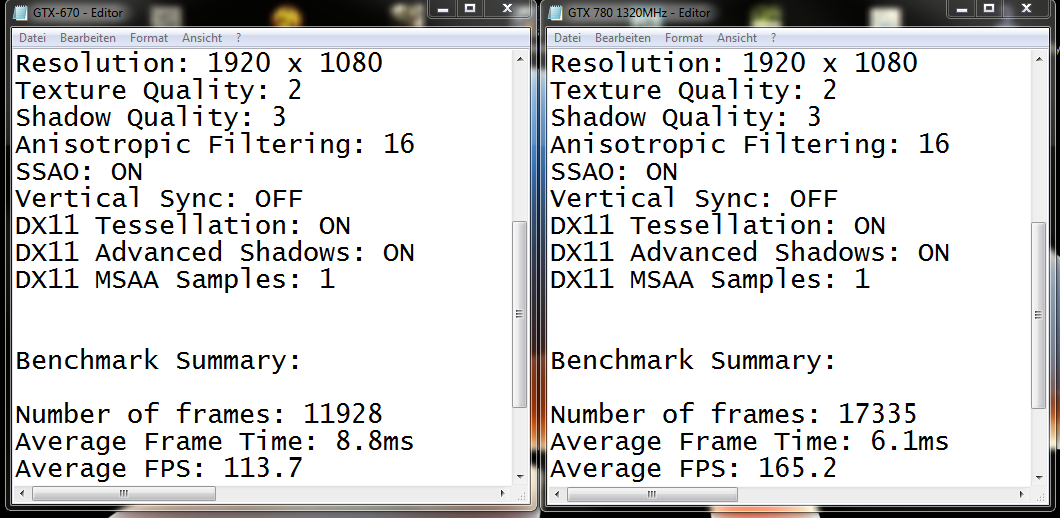Open Datei menu in GTX-670 window
Image resolution: width=1060 pixels, height=518 pixels.
pos(32,39)
